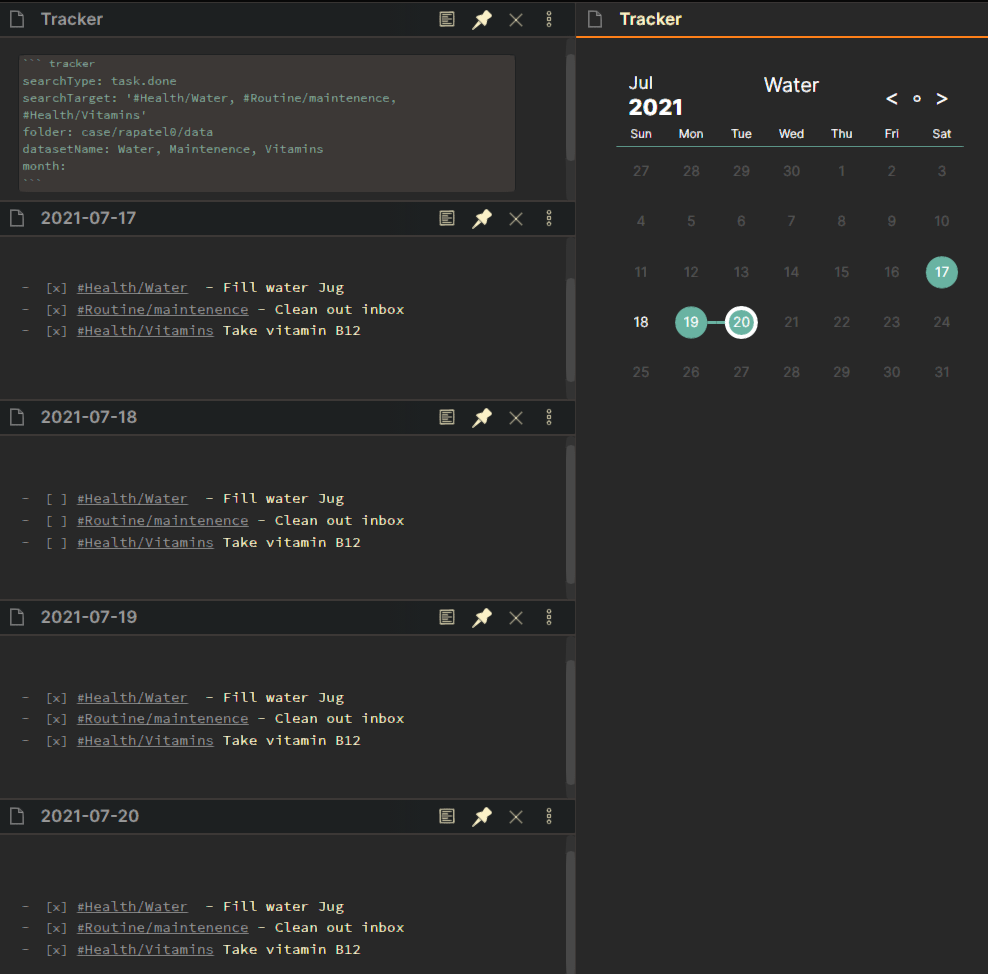
Task: Open the more-options menu on the Tracker pane
Action: tap(549, 19)
